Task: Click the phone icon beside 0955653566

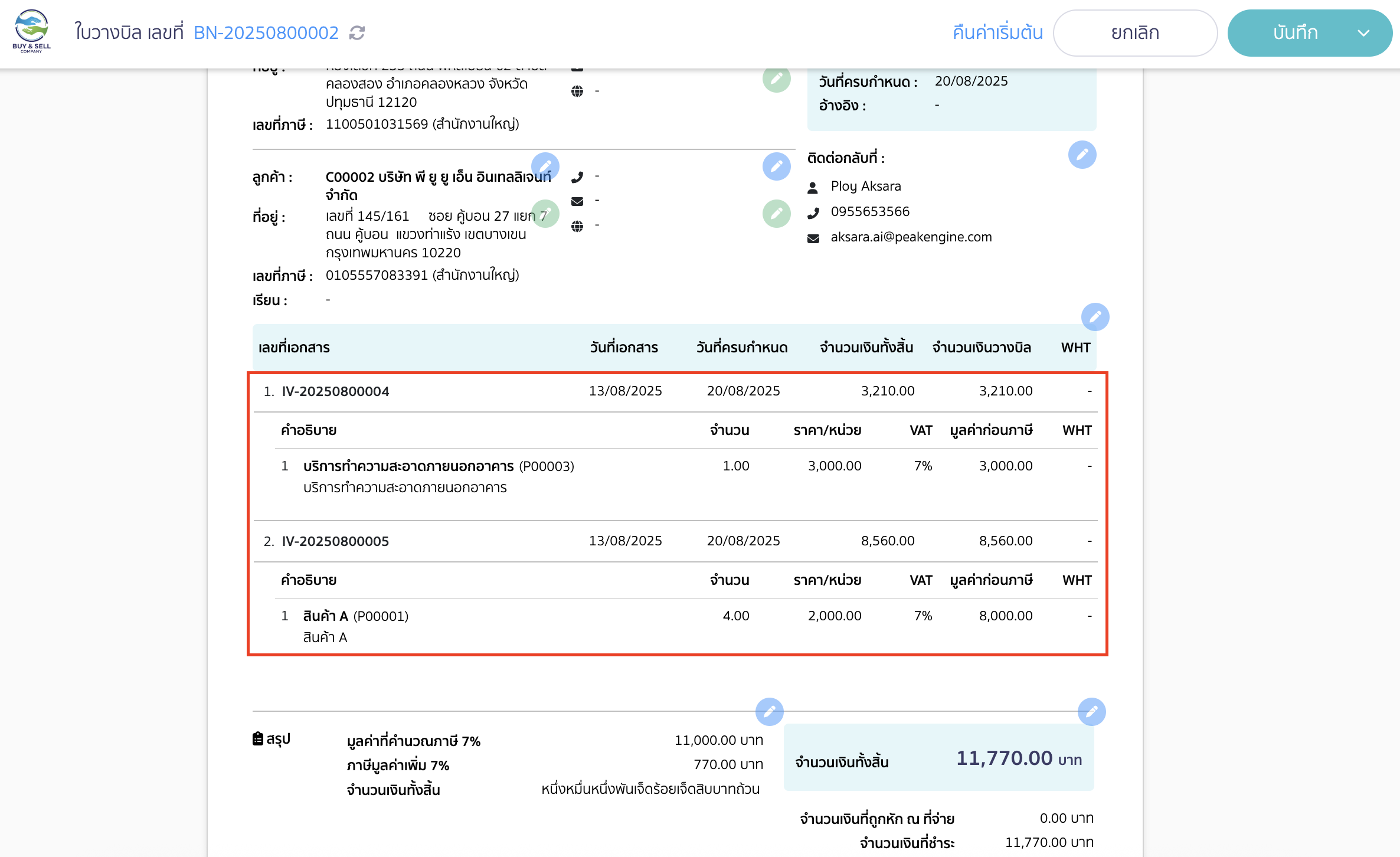Action: pos(813,213)
